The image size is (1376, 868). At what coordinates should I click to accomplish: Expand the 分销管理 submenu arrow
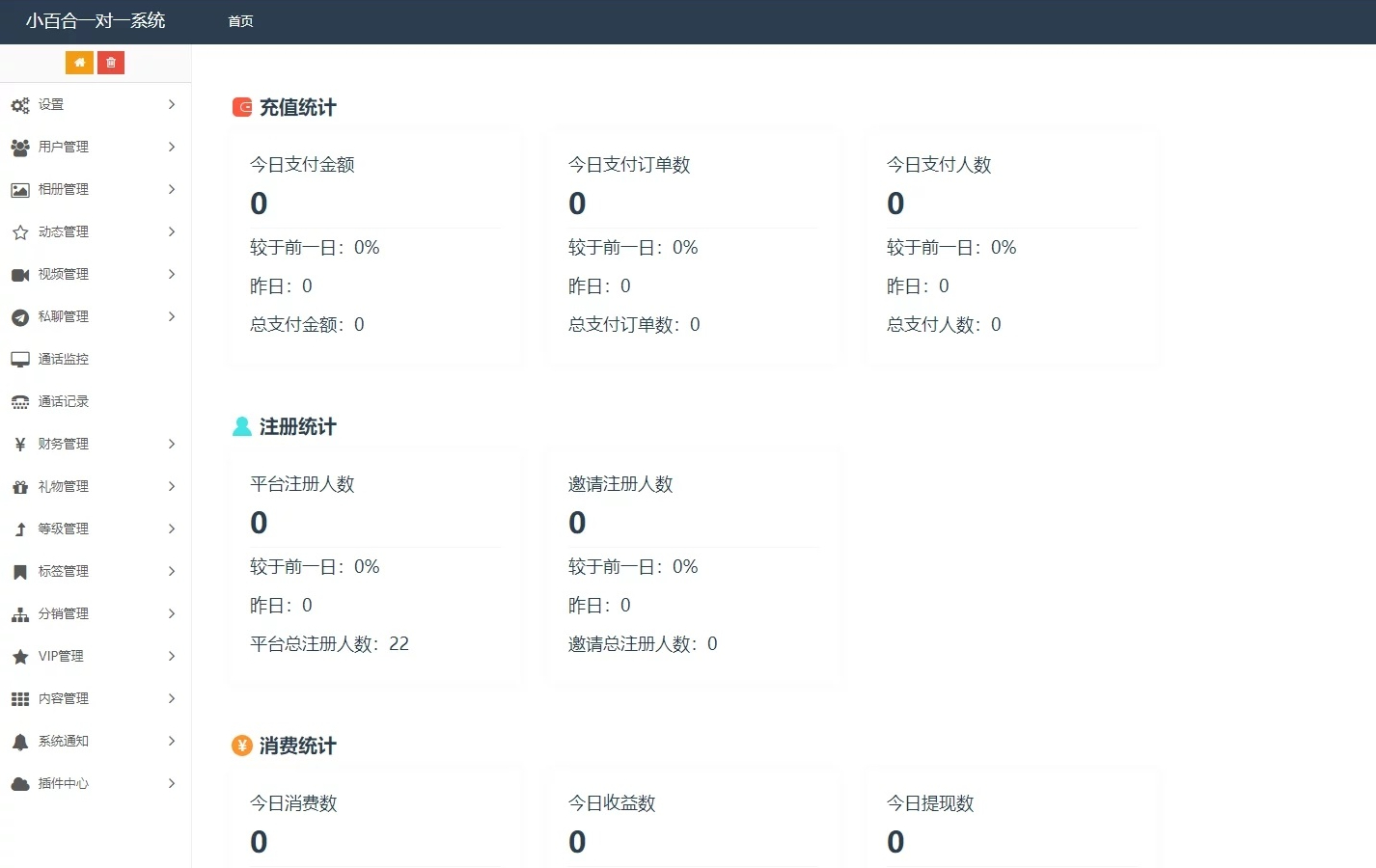pyautogui.click(x=172, y=613)
